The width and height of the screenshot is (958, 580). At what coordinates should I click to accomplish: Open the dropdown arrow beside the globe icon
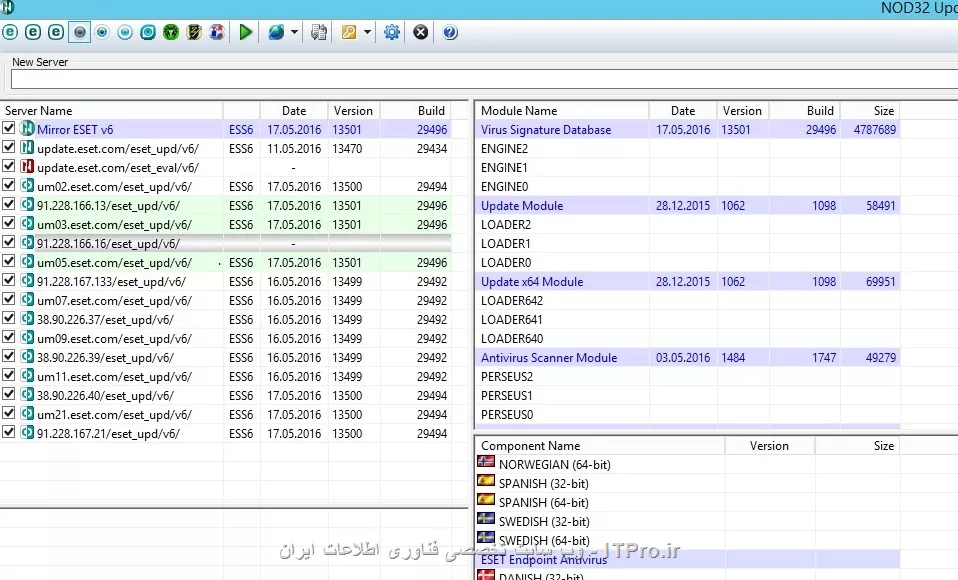294,32
